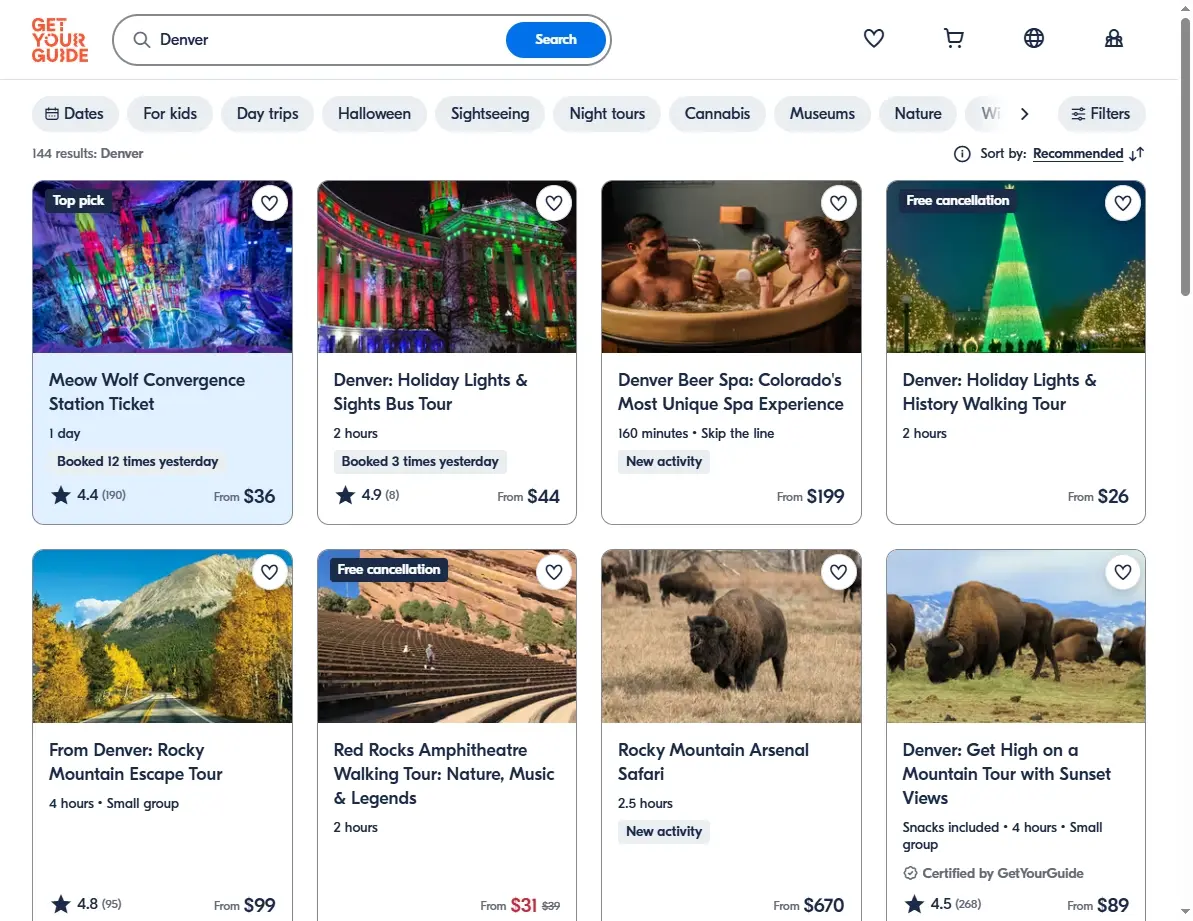This screenshot has width=1193, height=921.
Task: Open Rocky Mountain Arsenal Safari title
Action: point(713,761)
